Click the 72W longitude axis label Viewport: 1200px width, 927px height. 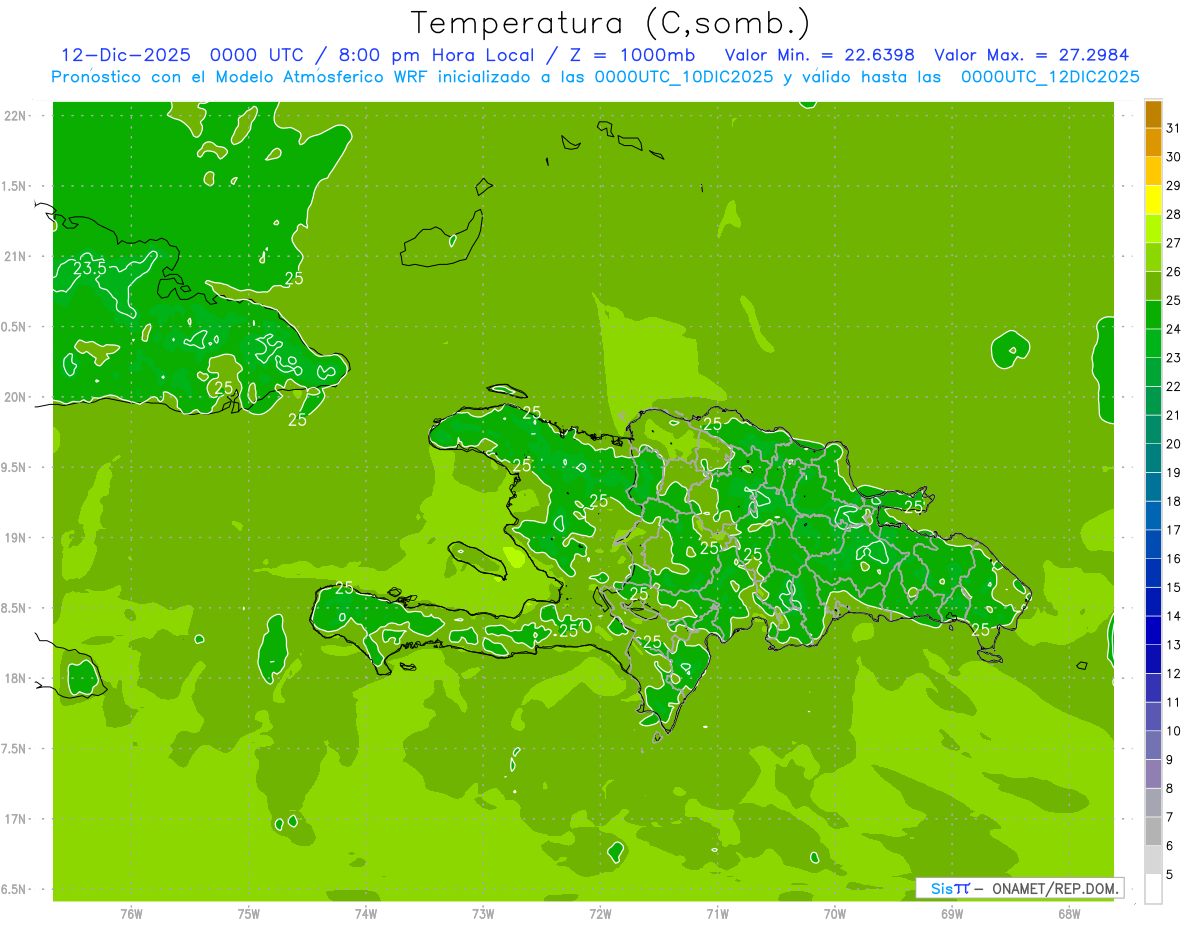(x=601, y=913)
